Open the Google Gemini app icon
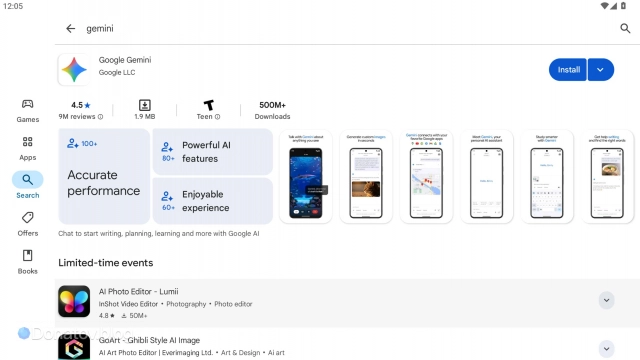This screenshot has width=640, height=360. (74, 69)
